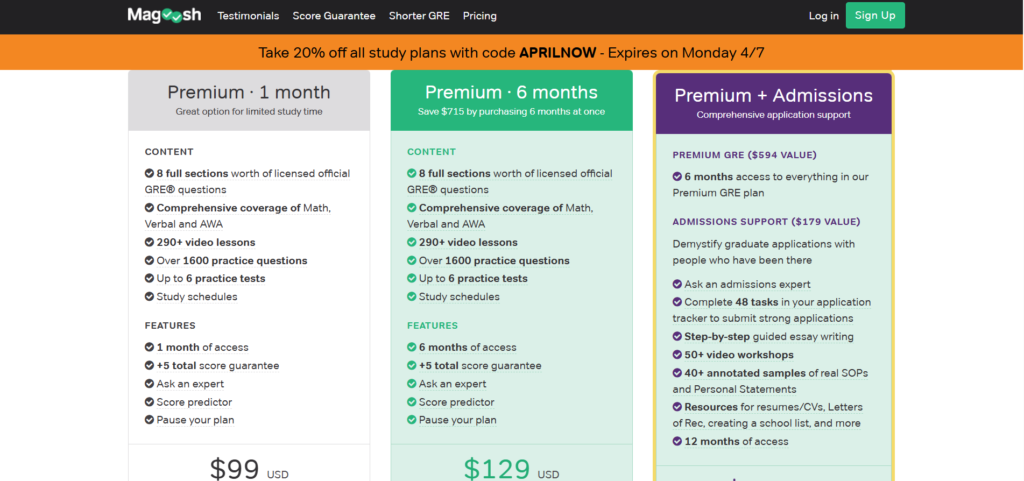Click green checkmark beside Score predictor, 6 months plan
The width and height of the screenshot is (1024, 481).
[x=411, y=402]
